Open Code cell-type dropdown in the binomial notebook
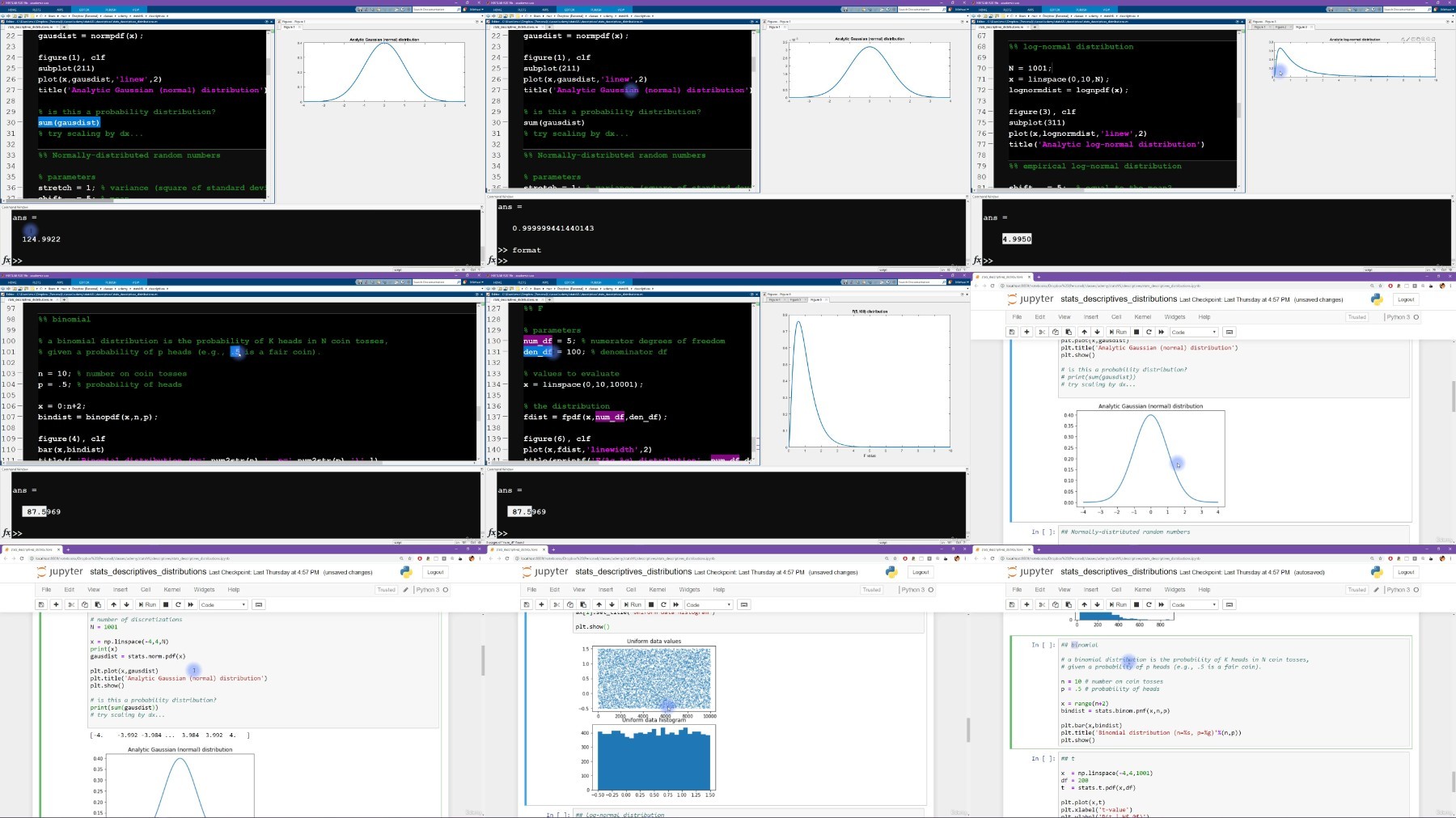The width and height of the screenshot is (1456, 818). pos(1193,604)
